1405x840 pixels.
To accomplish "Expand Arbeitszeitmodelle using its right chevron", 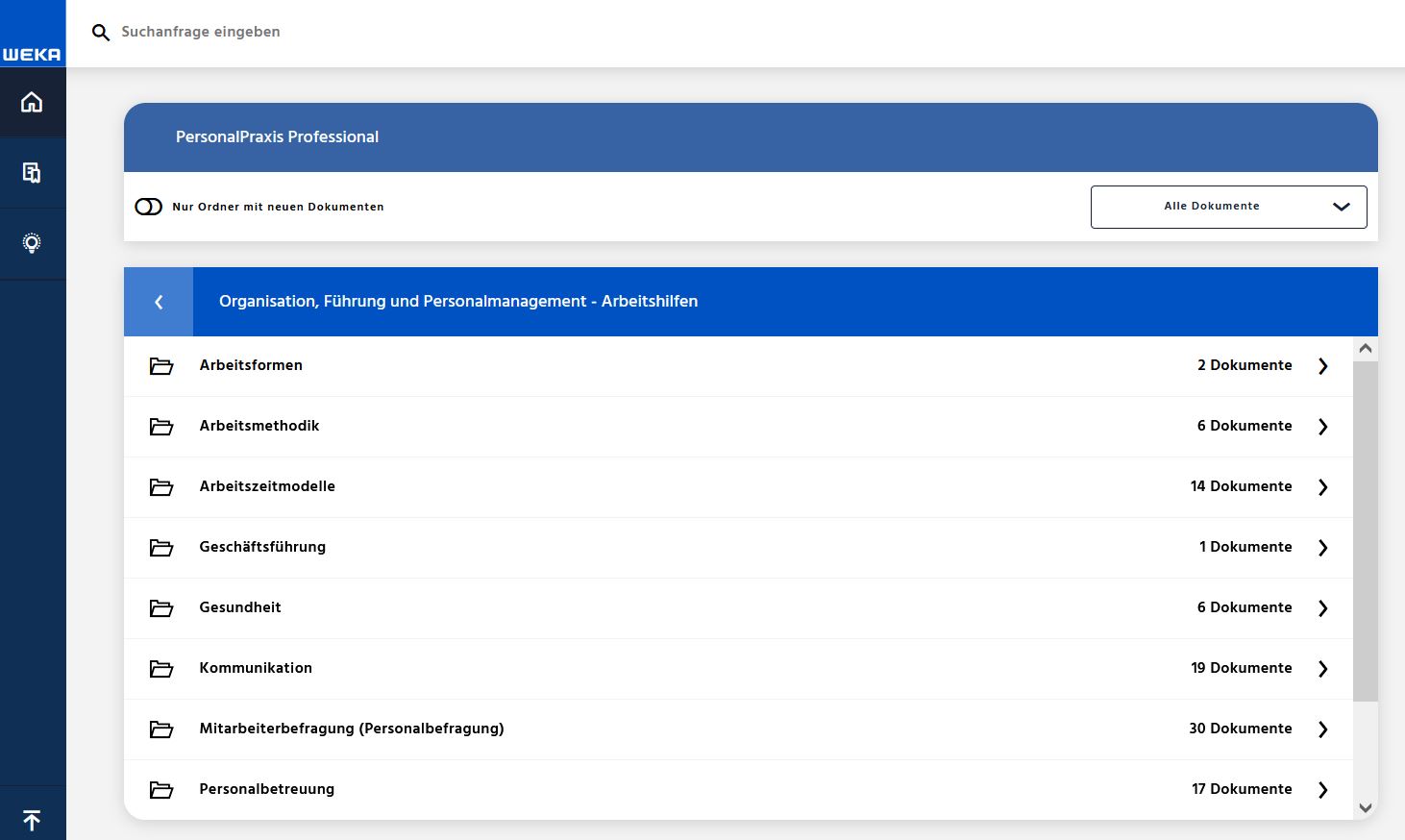I will [1322, 487].
